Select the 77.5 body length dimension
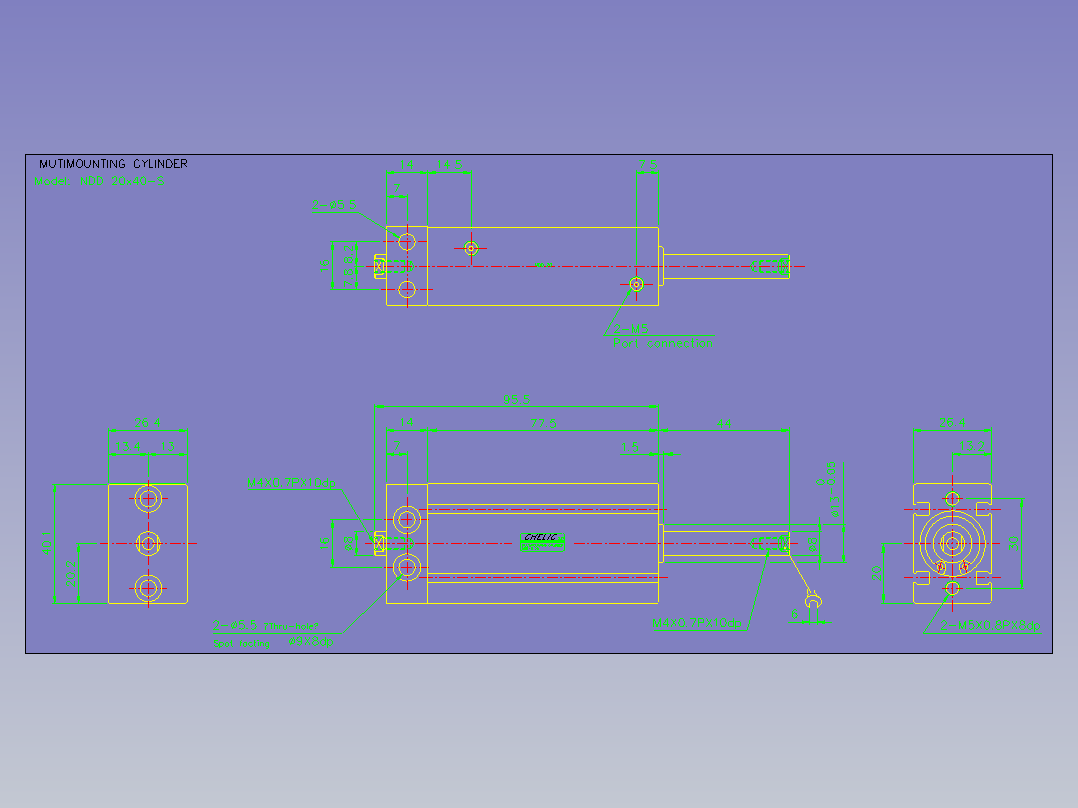1078x808 pixels. 543,424
